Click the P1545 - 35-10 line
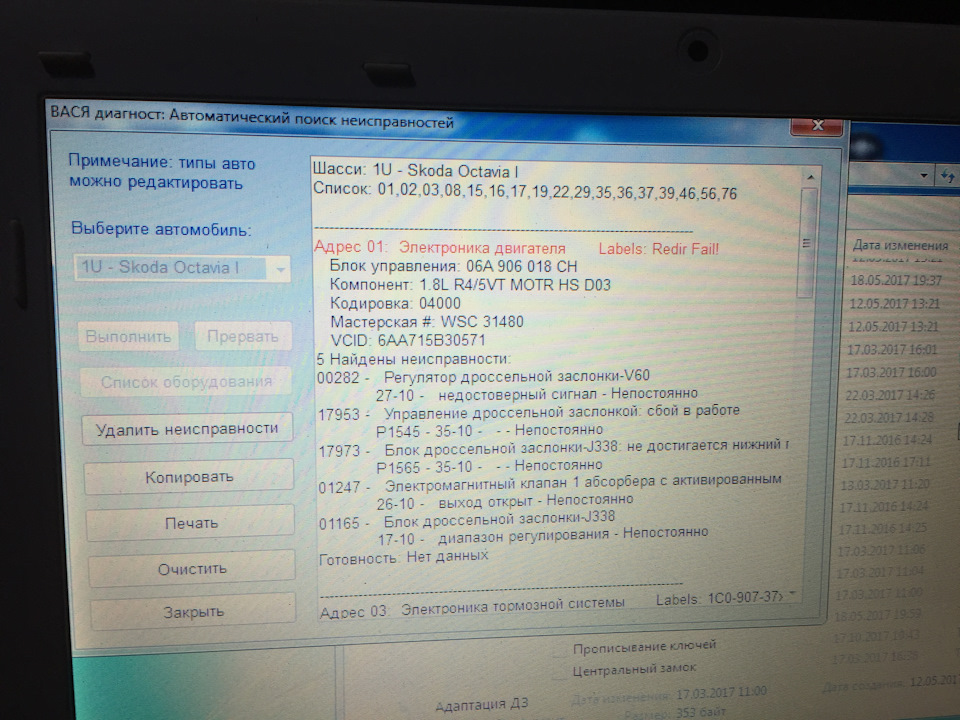Screen dimensions: 960x720 point(489,430)
